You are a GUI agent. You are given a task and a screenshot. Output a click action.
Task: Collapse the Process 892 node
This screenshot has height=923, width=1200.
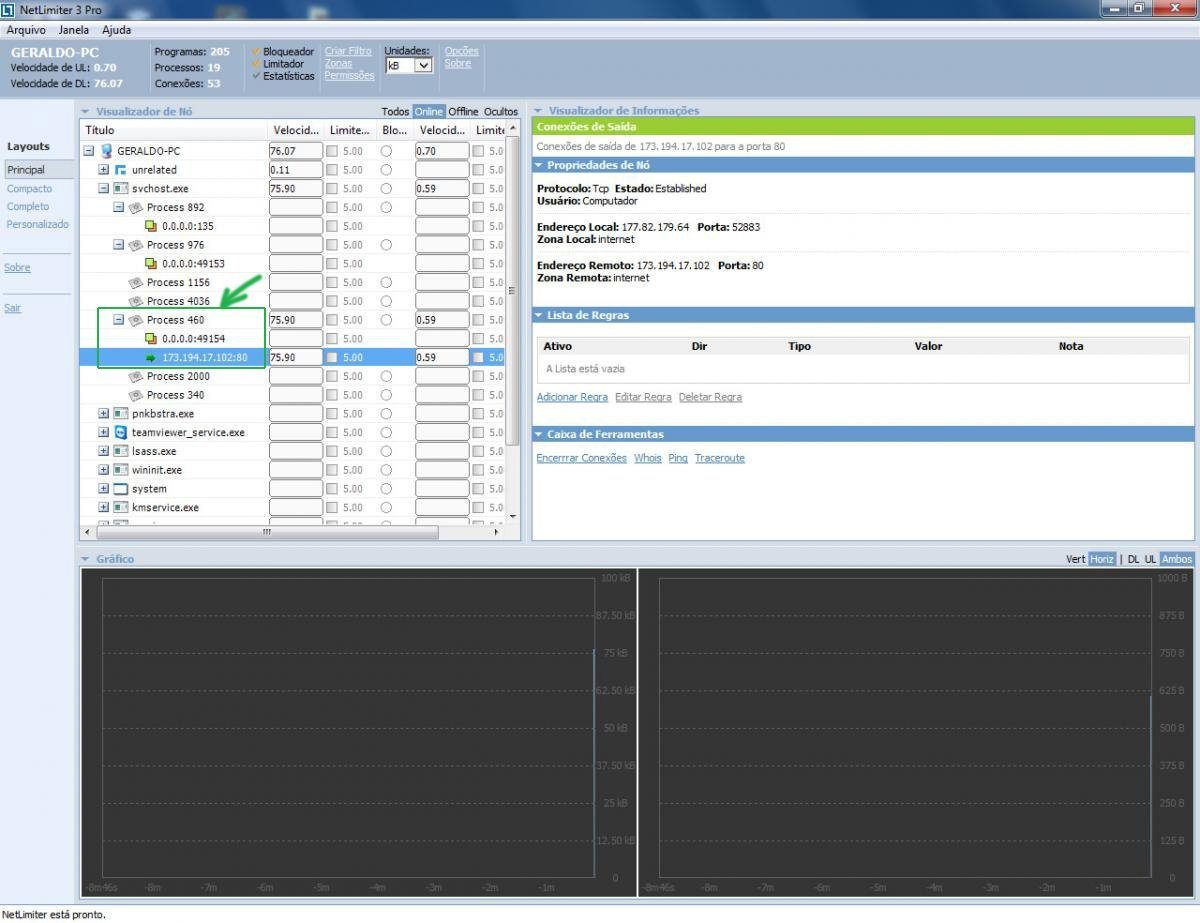coord(118,207)
